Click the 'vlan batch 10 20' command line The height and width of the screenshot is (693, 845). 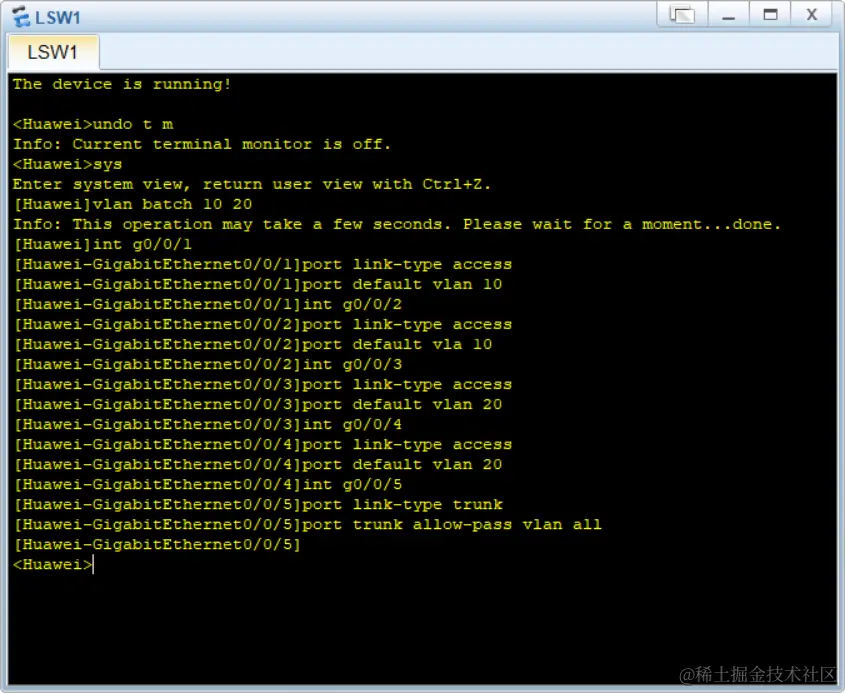pos(133,204)
